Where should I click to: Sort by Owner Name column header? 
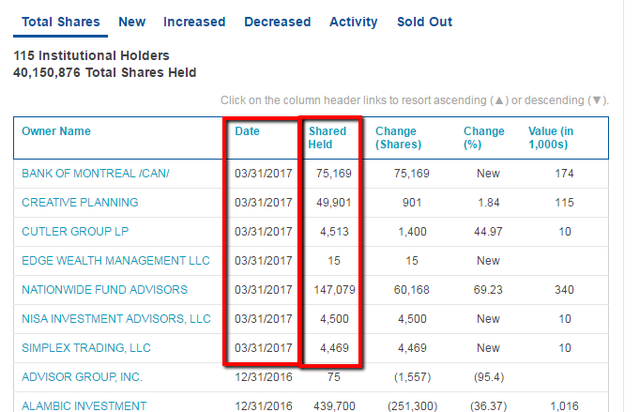[x=56, y=131]
